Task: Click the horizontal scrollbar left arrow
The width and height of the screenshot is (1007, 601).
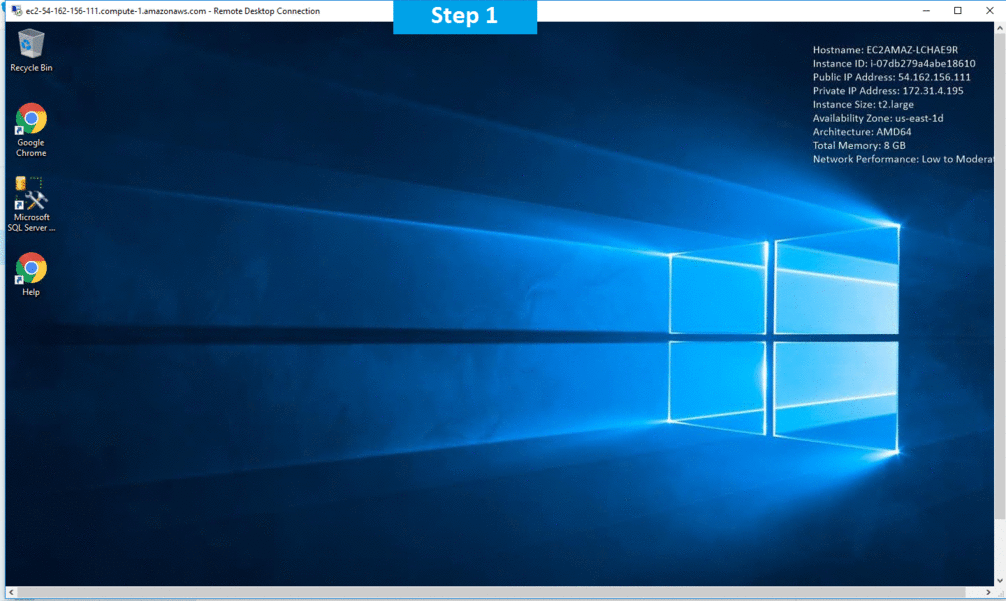Action: [x=11, y=593]
